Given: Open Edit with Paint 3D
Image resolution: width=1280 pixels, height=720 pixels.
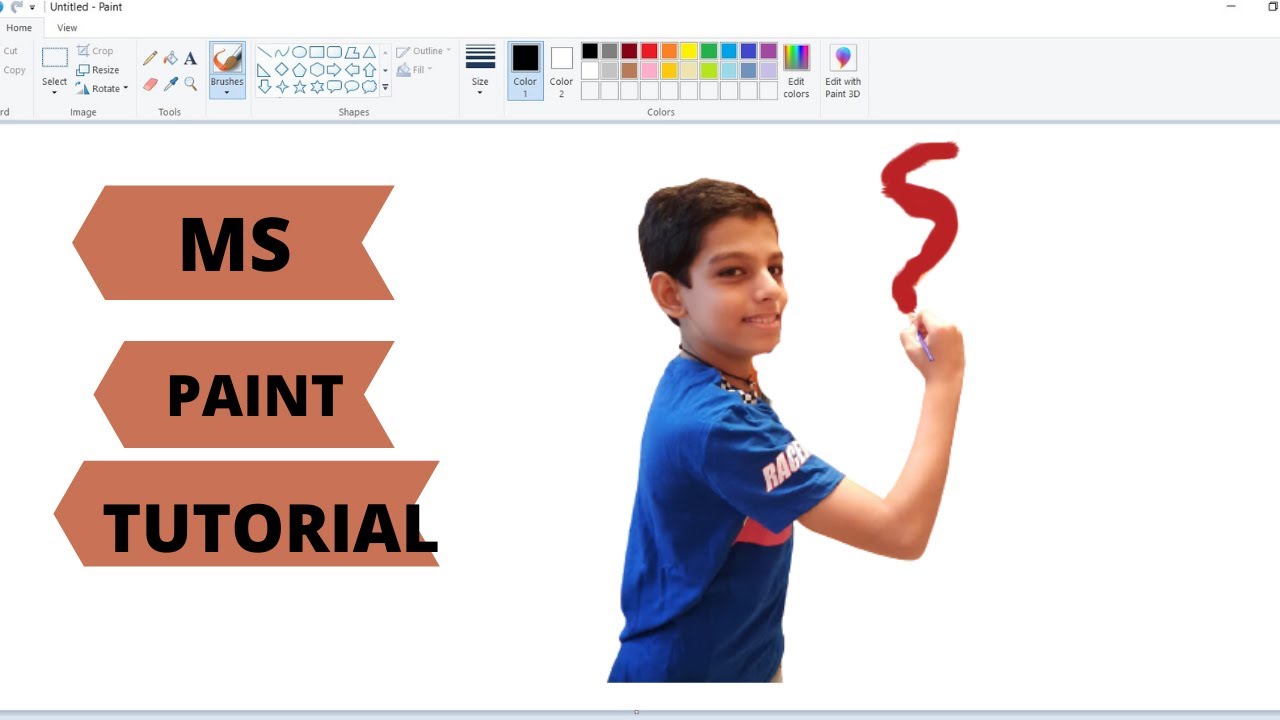Looking at the screenshot, I should [x=843, y=72].
